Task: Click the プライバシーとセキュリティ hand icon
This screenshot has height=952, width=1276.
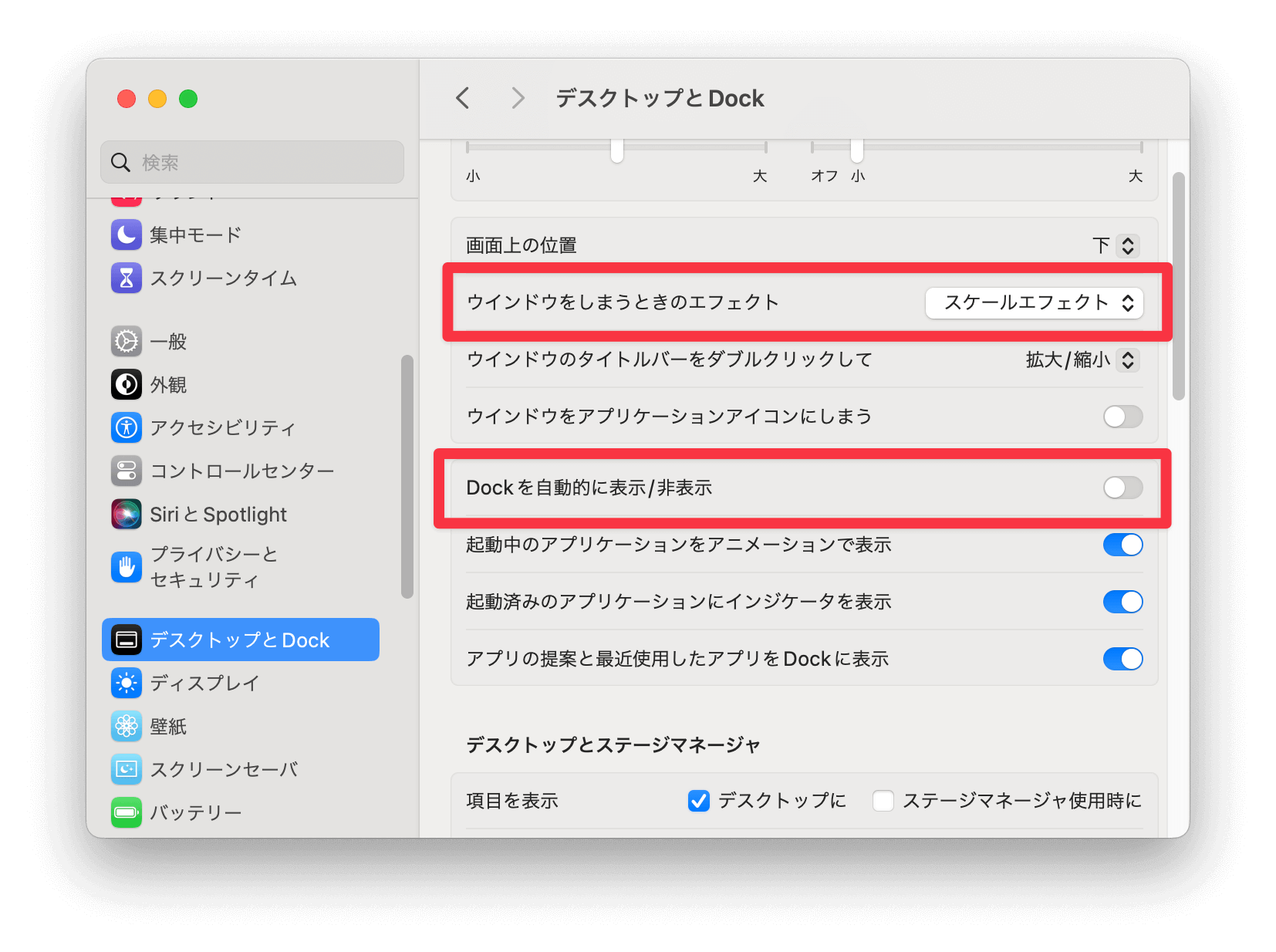Action: pyautogui.click(x=127, y=567)
